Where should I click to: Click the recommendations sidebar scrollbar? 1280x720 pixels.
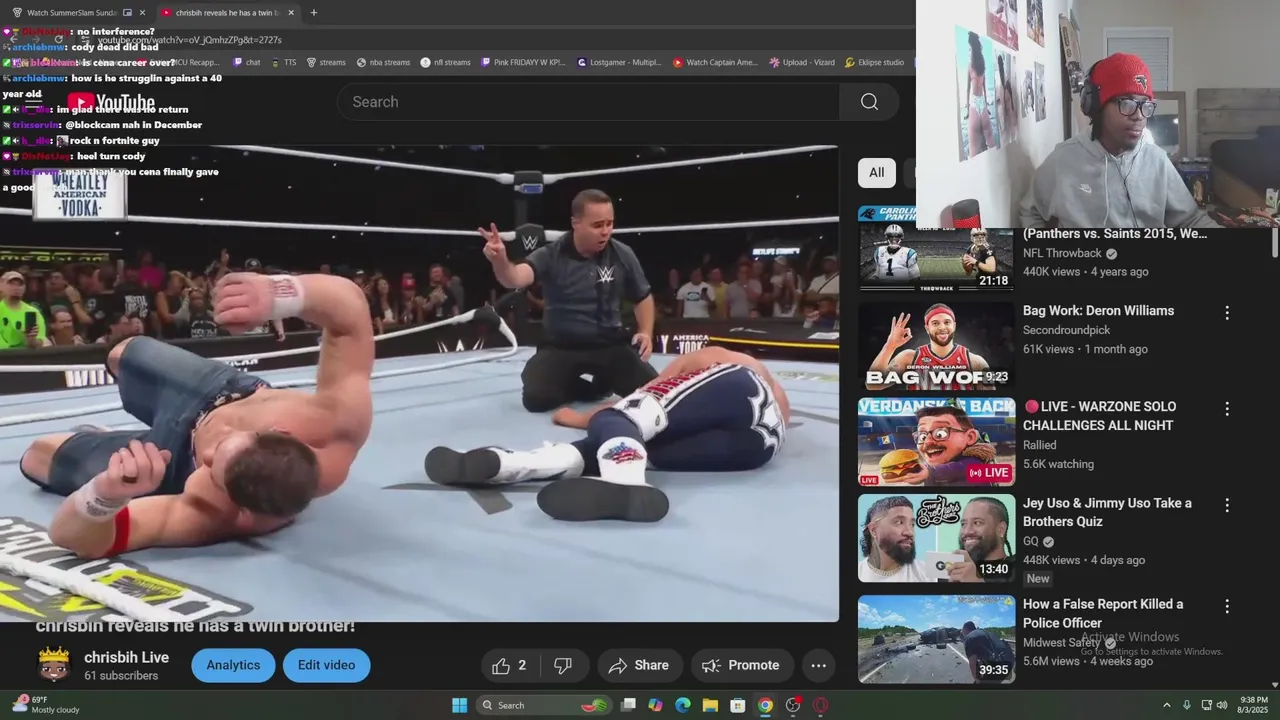coord(1274,243)
